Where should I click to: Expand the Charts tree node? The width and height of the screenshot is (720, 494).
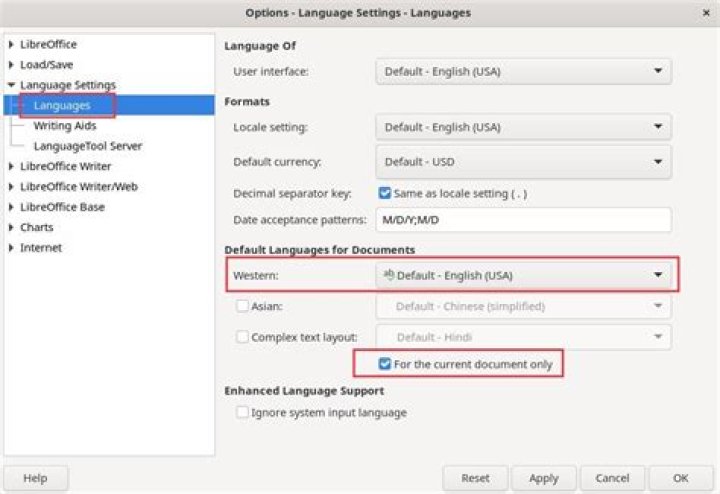pos(11,227)
